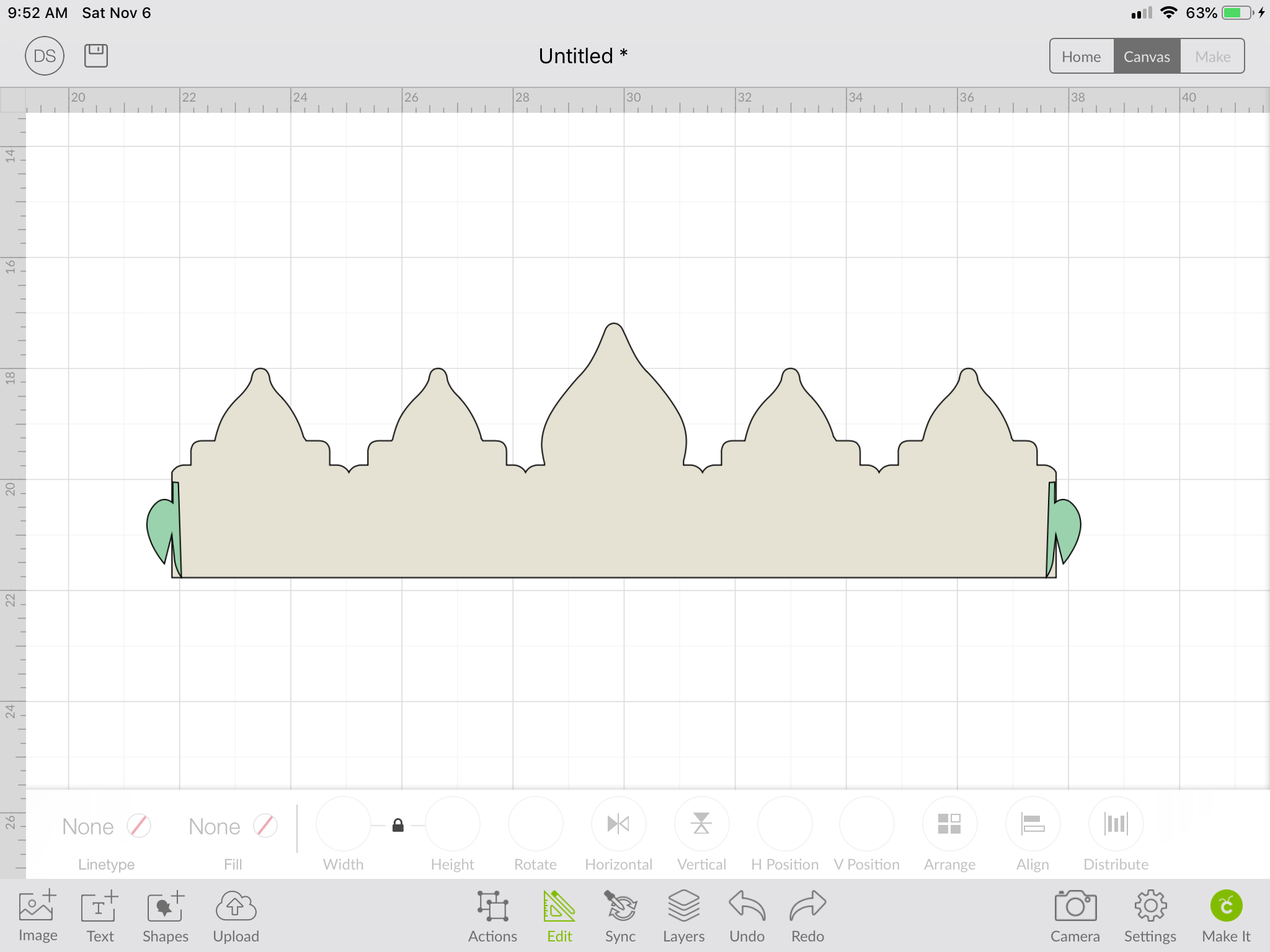The image size is (1270, 952).
Task: Open the Linetype None dropdown
Action: coord(106,826)
